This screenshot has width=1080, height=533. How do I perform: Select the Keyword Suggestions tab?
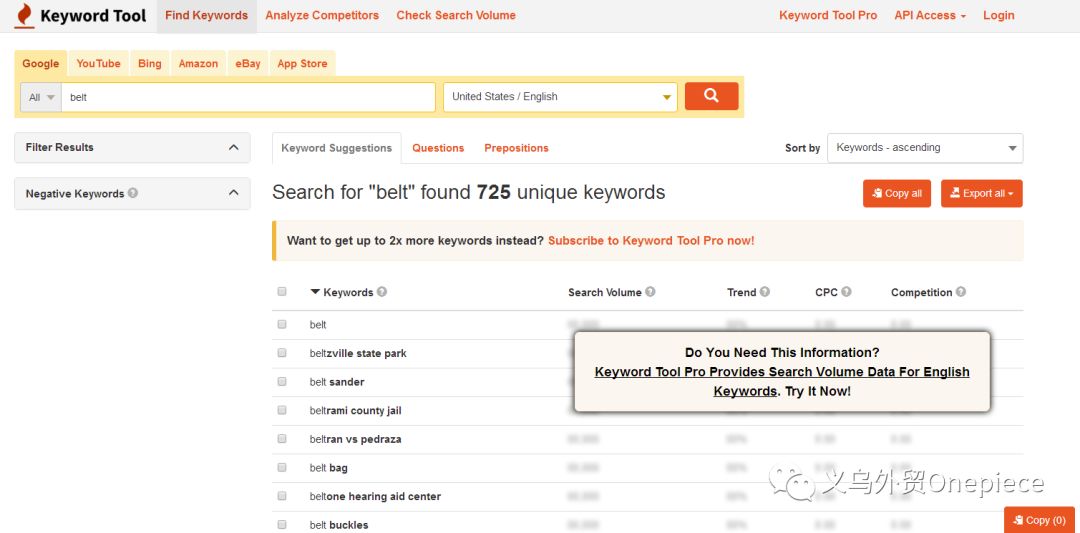point(337,148)
